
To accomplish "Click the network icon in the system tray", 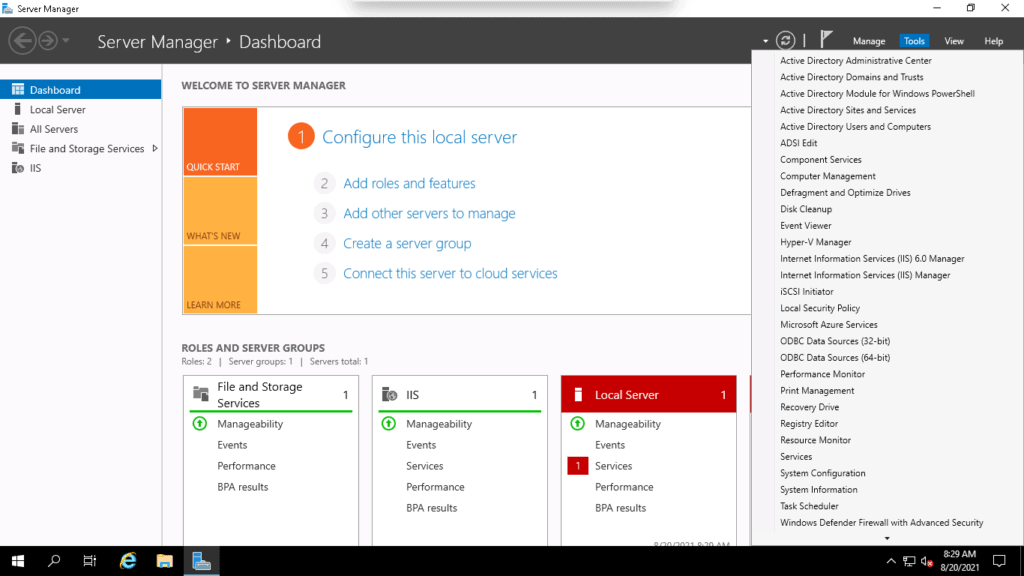I will pyautogui.click(x=908, y=561).
